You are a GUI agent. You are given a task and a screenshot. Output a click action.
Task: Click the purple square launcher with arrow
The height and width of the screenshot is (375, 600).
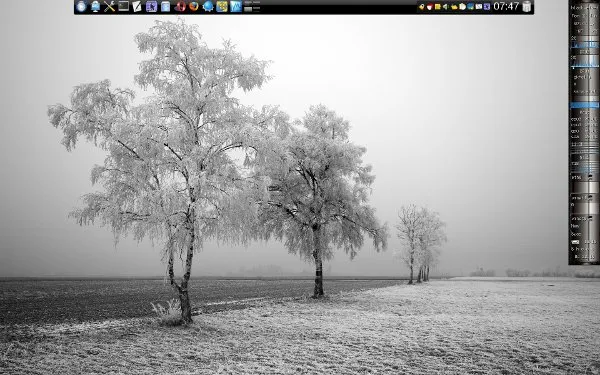coord(152,6)
